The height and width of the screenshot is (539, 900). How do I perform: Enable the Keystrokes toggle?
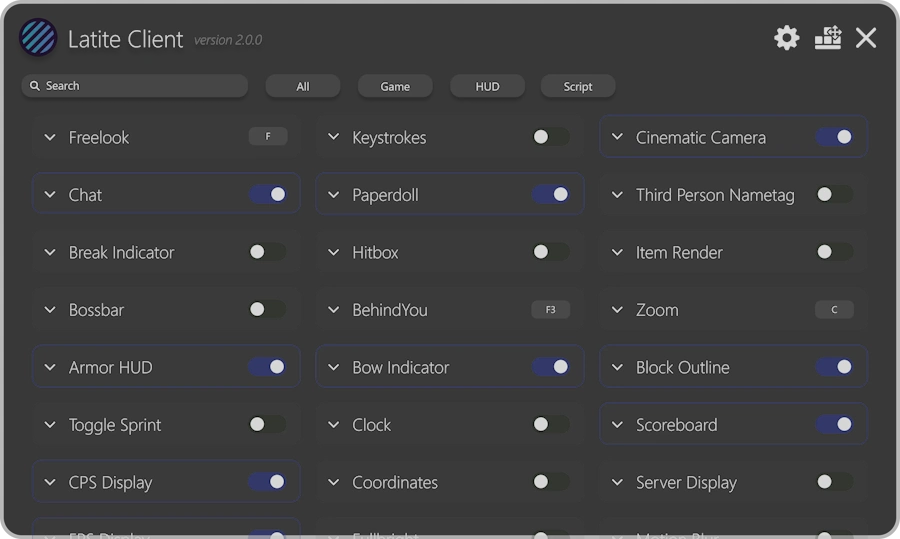(550, 137)
